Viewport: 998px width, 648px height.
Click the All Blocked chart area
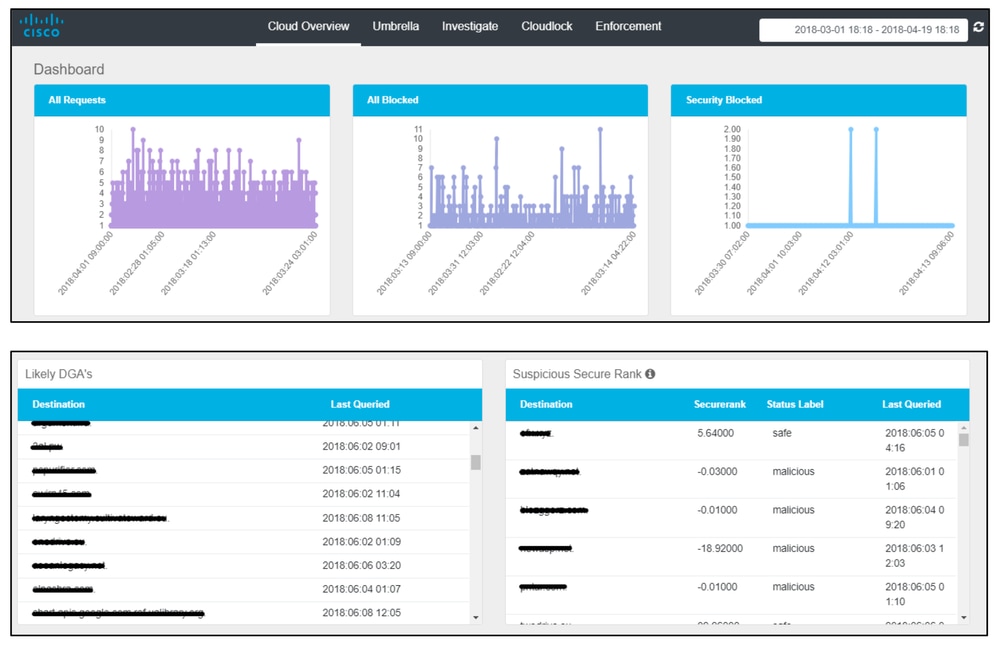[x=532, y=178]
